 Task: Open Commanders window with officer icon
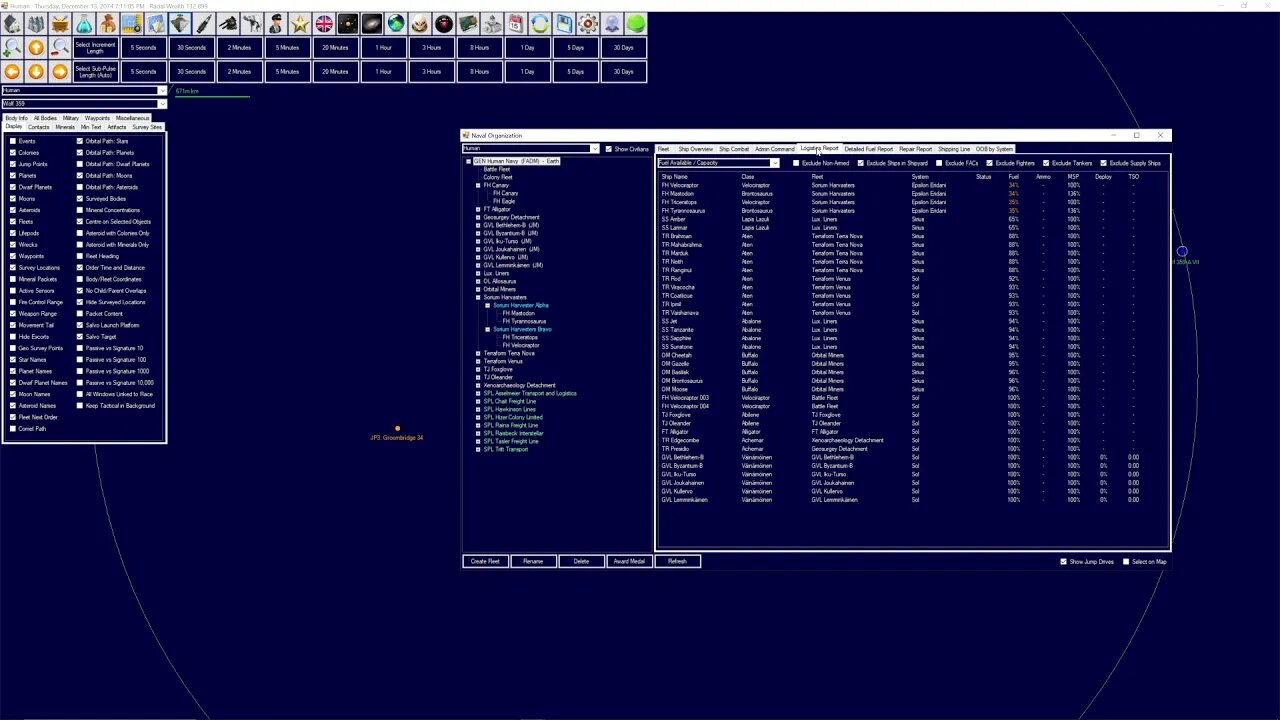[276, 23]
